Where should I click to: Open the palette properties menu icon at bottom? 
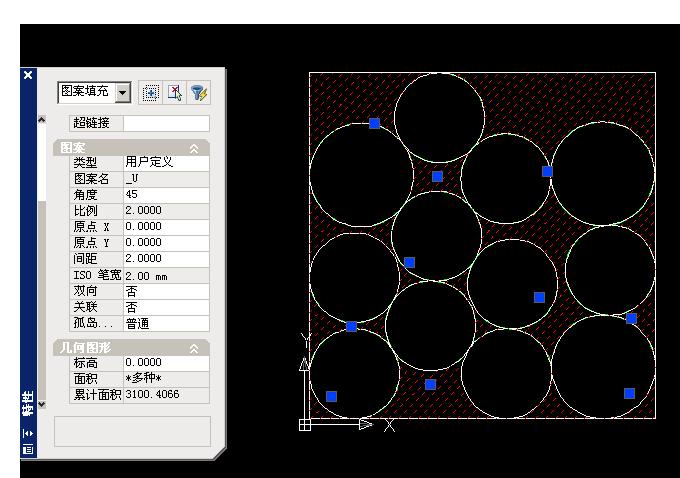click(x=28, y=449)
